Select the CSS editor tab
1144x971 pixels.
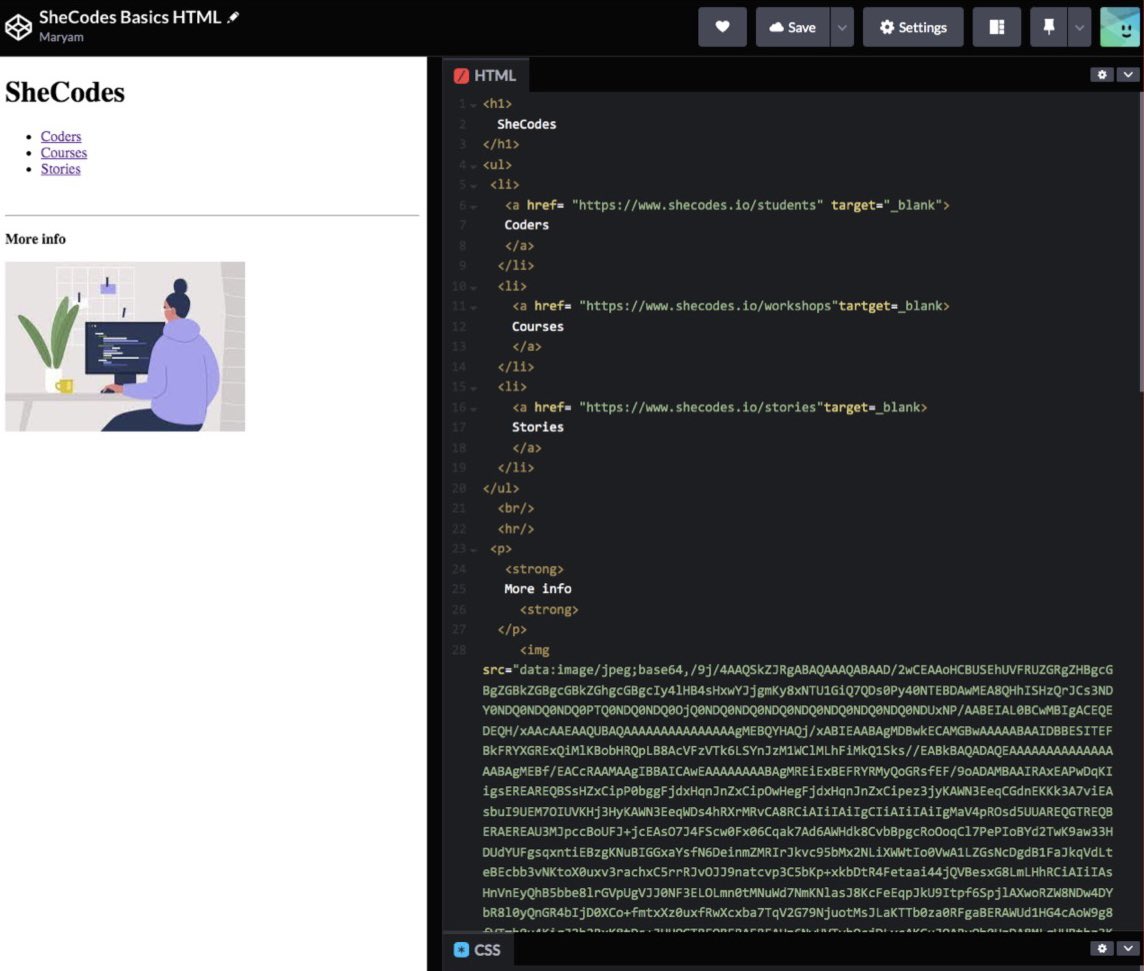[x=477, y=949]
